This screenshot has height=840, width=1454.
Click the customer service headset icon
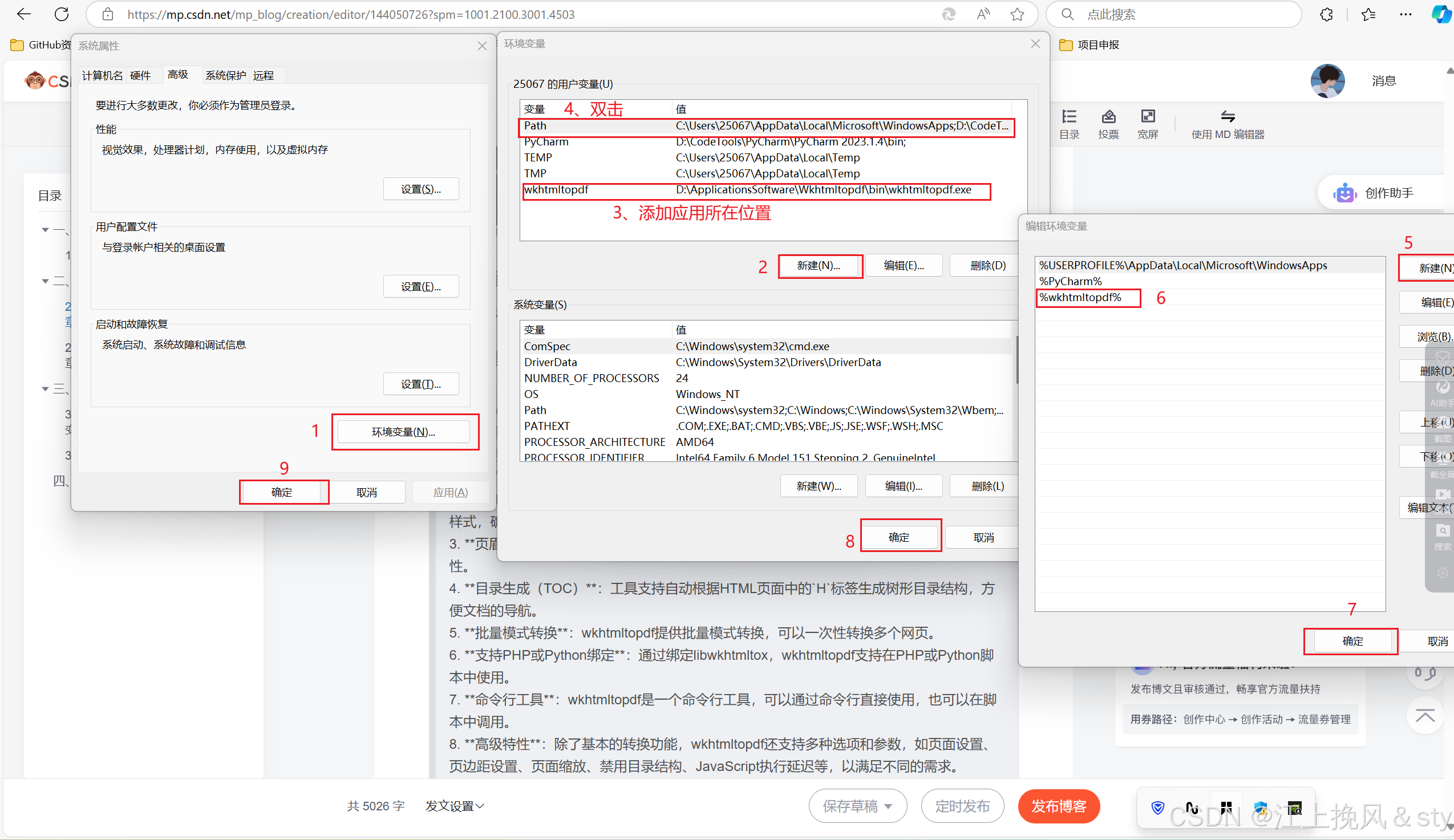pos(1425,673)
